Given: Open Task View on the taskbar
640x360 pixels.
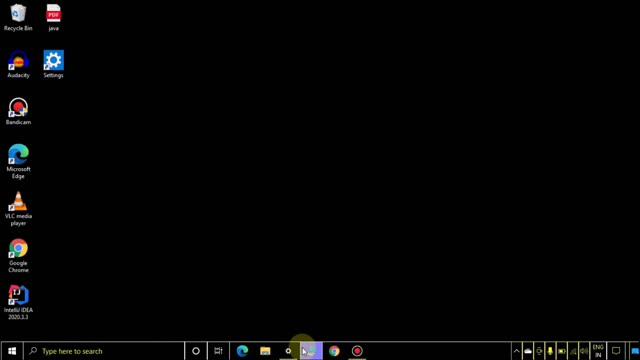Looking at the screenshot, I should pos(218,351).
